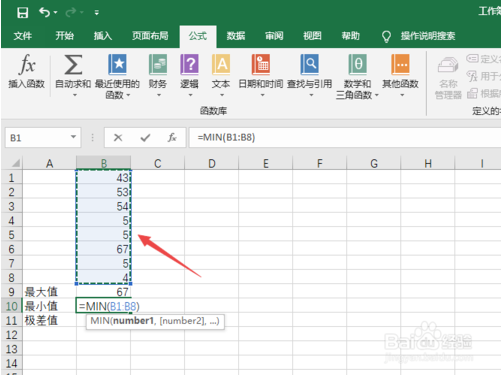Expand the 自动求和 dropdown arrow
Screen dimensions: 502x375
tap(75, 95)
